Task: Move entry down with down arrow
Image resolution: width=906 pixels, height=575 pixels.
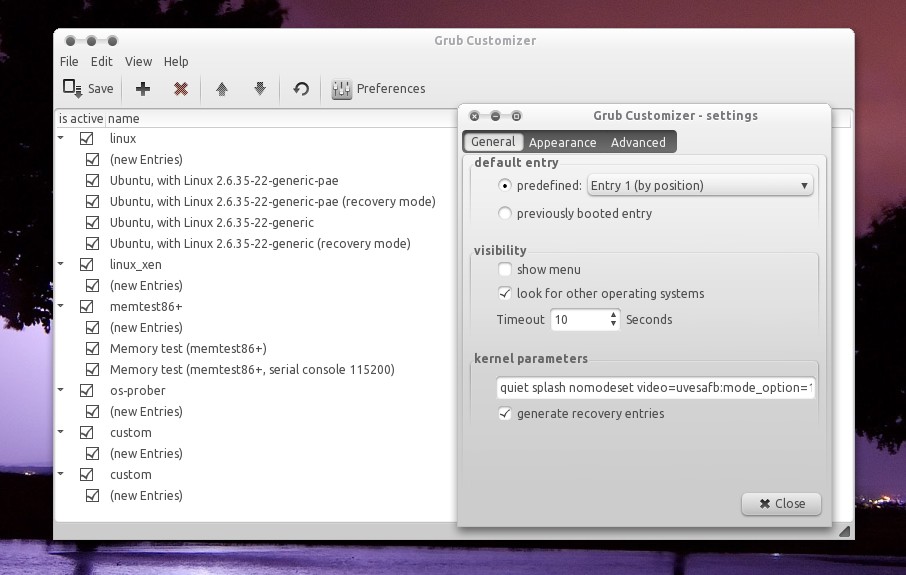Action: click(x=260, y=89)
